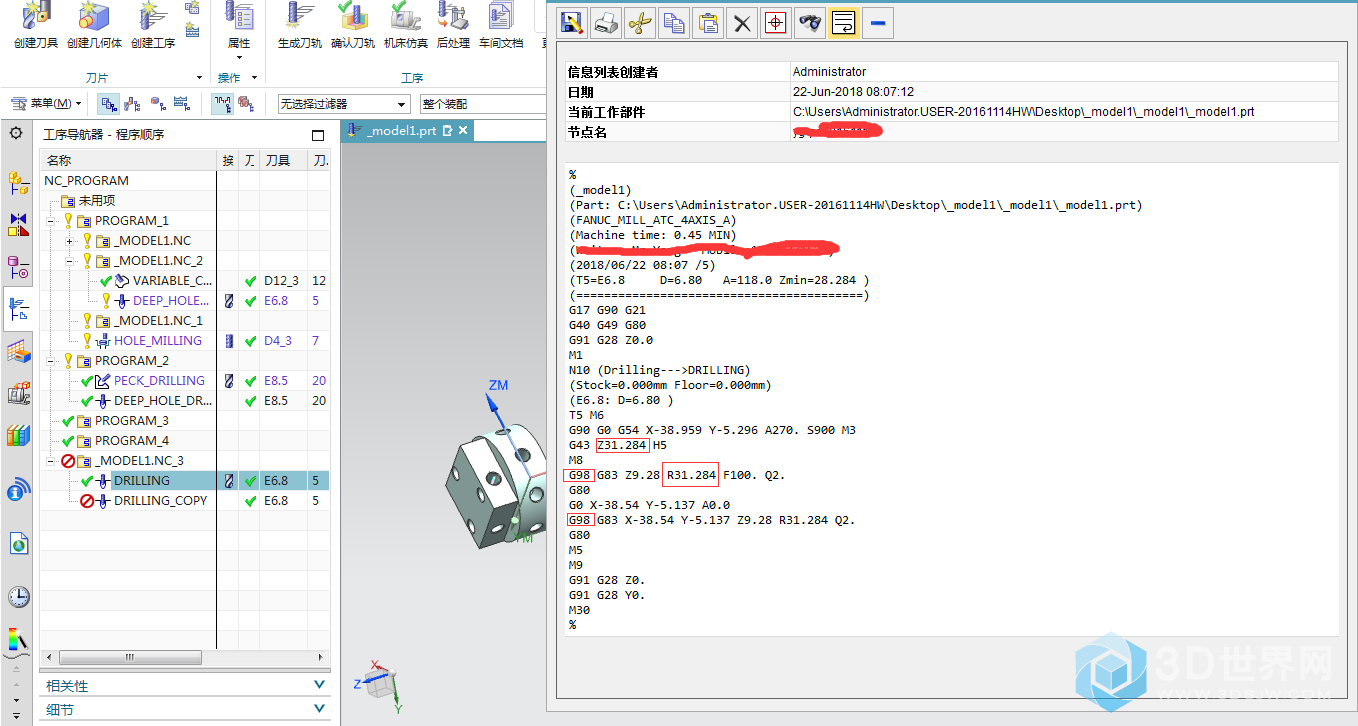Viewport: 1358px width, 726px height.
Task: Click Verify Tool Path (确认刀轨) icon
Action: point(352,15)
